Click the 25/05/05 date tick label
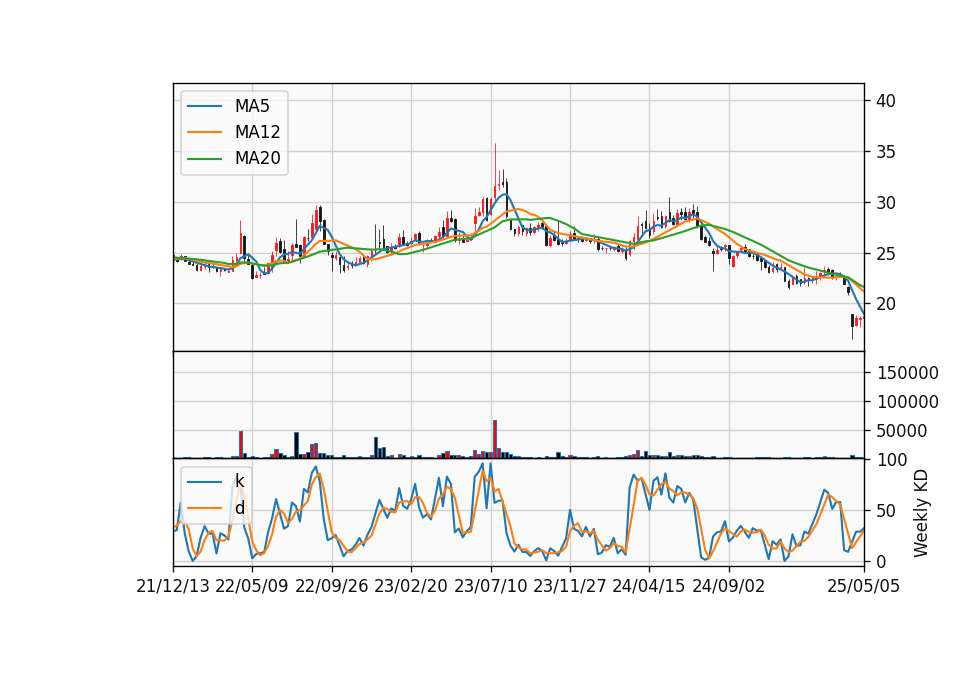 (x=864, y=586)
